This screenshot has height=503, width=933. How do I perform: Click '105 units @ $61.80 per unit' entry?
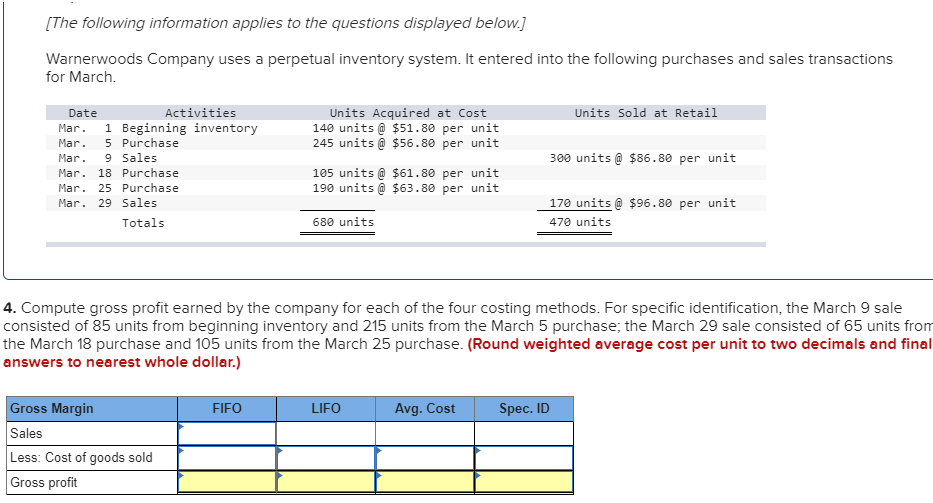[406, 173]
